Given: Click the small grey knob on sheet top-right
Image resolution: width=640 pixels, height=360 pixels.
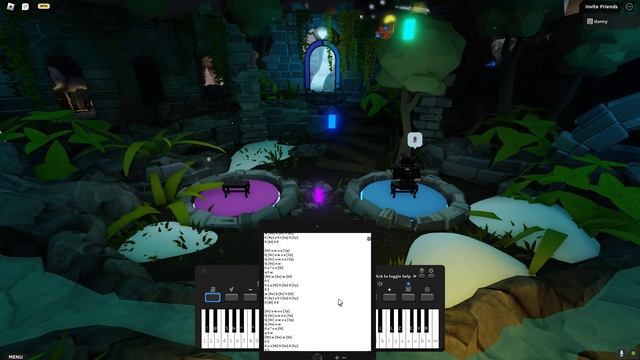Looking at the screenshot, I should point(369,238).
